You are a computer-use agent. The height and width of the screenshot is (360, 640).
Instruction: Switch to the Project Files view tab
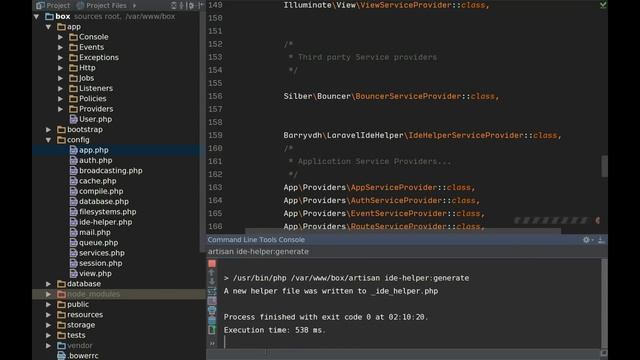point(102,5)
